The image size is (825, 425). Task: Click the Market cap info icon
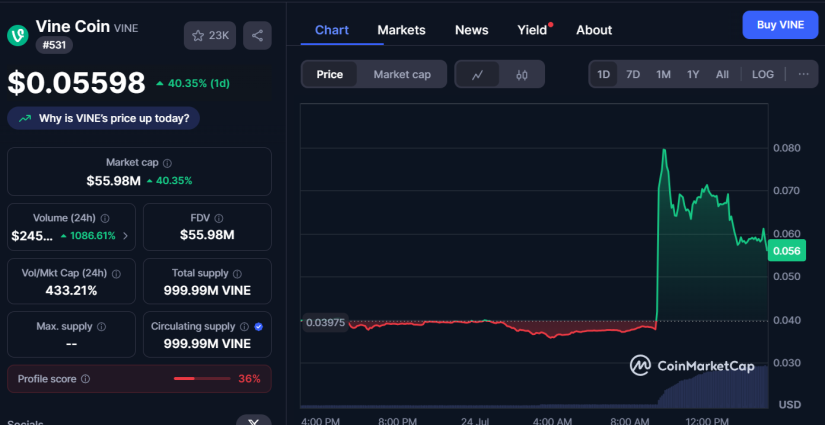click(167, 162)
